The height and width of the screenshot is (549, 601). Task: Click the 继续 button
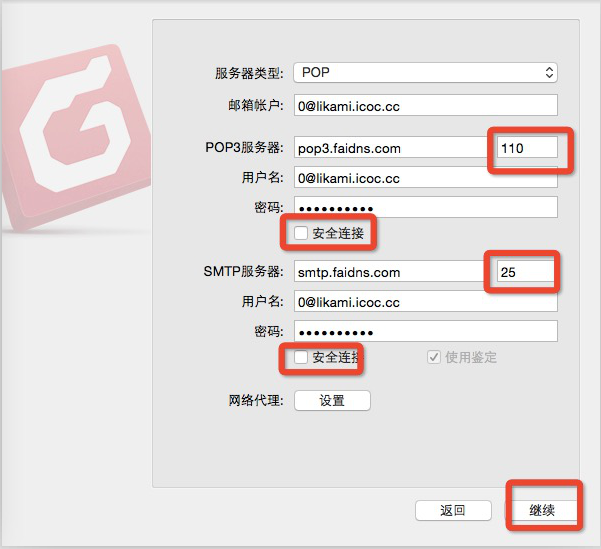coord(542,510)
